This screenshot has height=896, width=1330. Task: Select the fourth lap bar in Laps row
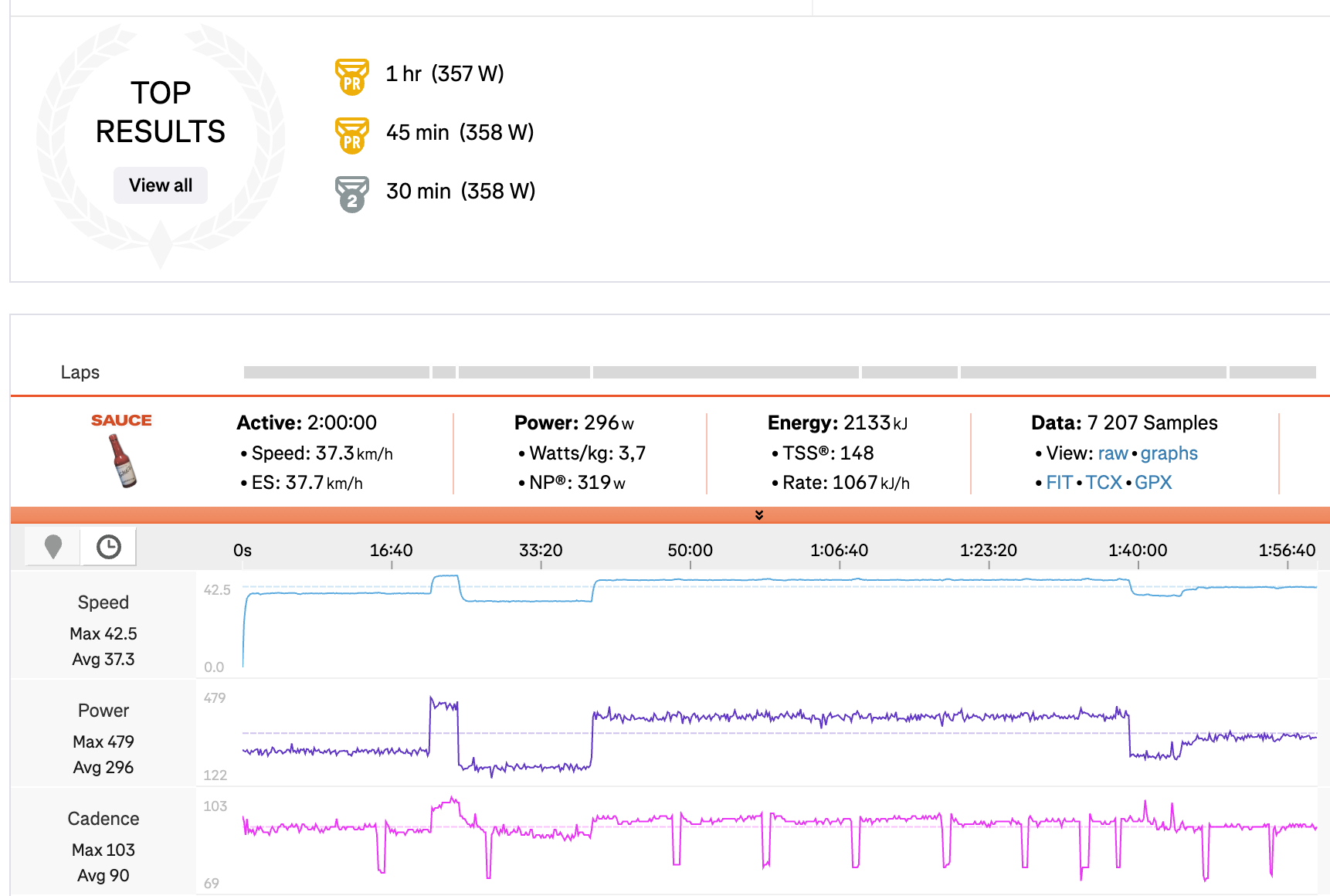click(726, 372)
